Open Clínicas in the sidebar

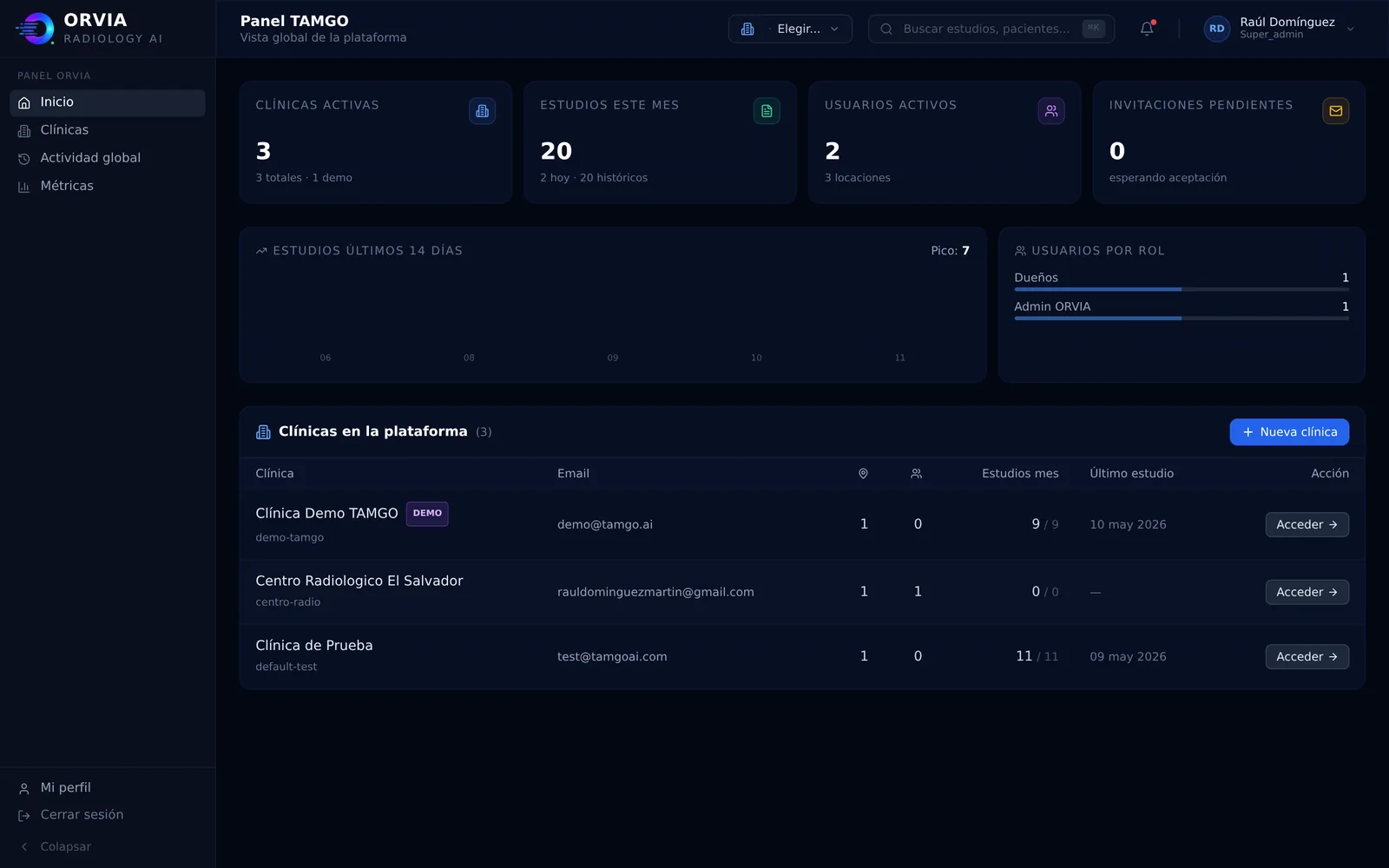108,130
